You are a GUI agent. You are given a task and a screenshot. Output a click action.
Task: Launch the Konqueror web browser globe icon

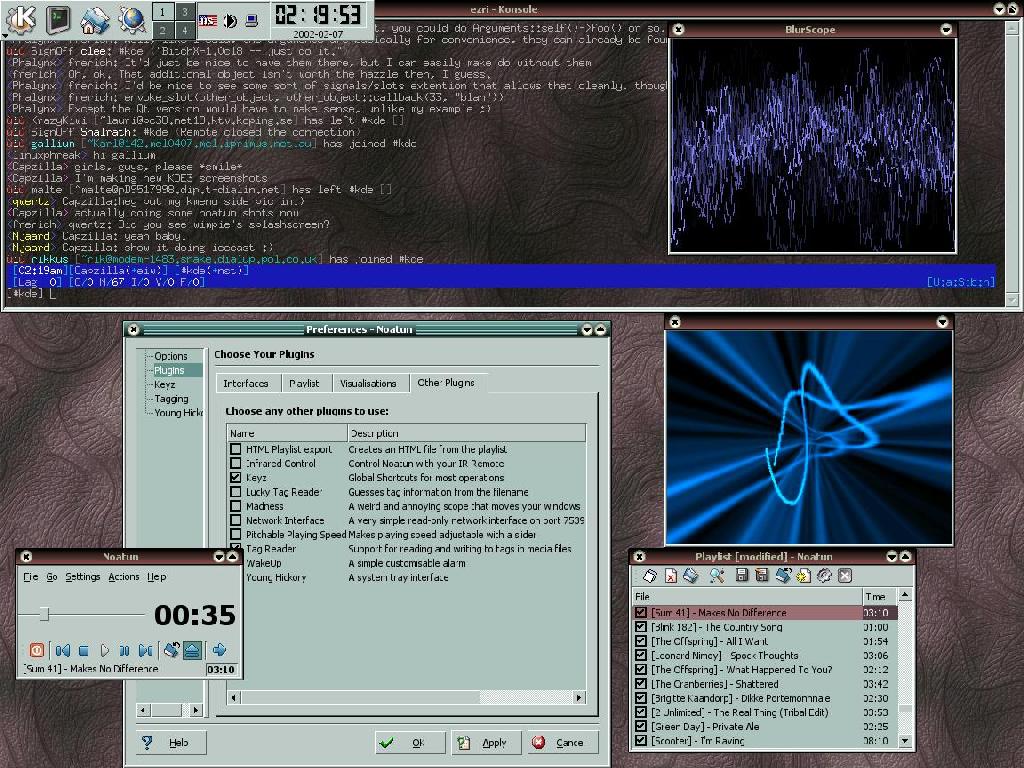pyautogui.click(x=131, y=20)
